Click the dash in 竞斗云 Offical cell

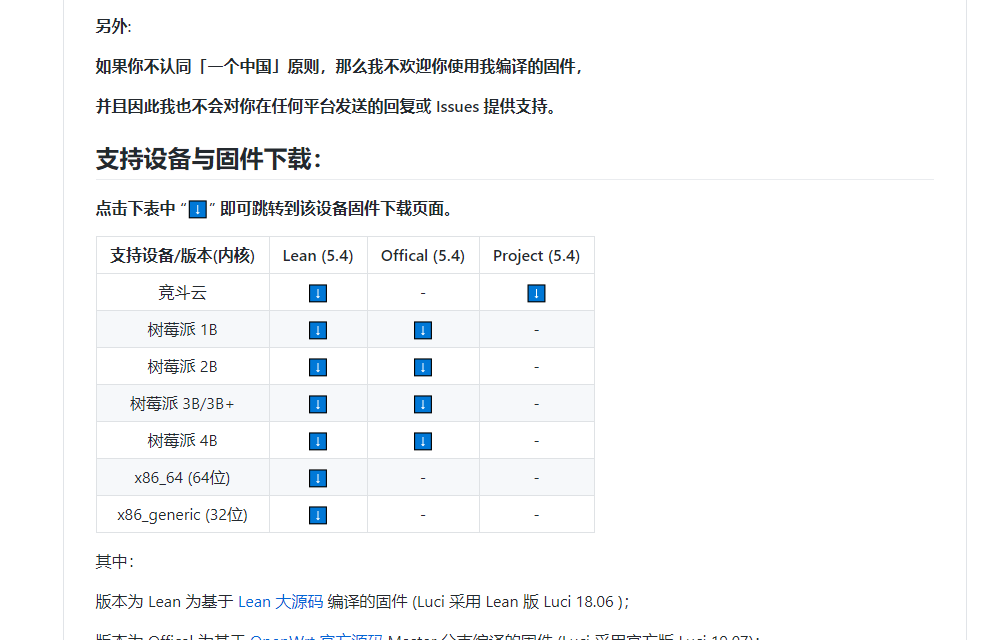(x=423, y=293)
